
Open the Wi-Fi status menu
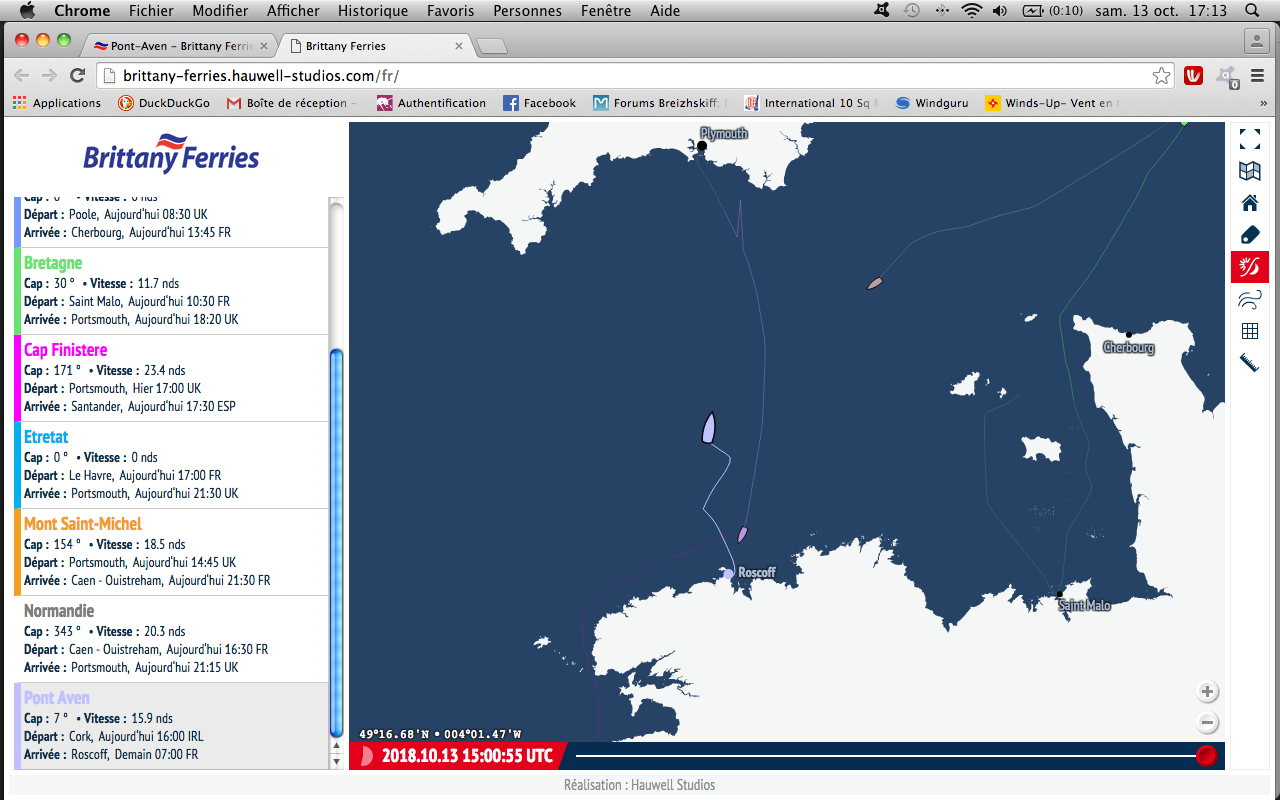point(971,11)
